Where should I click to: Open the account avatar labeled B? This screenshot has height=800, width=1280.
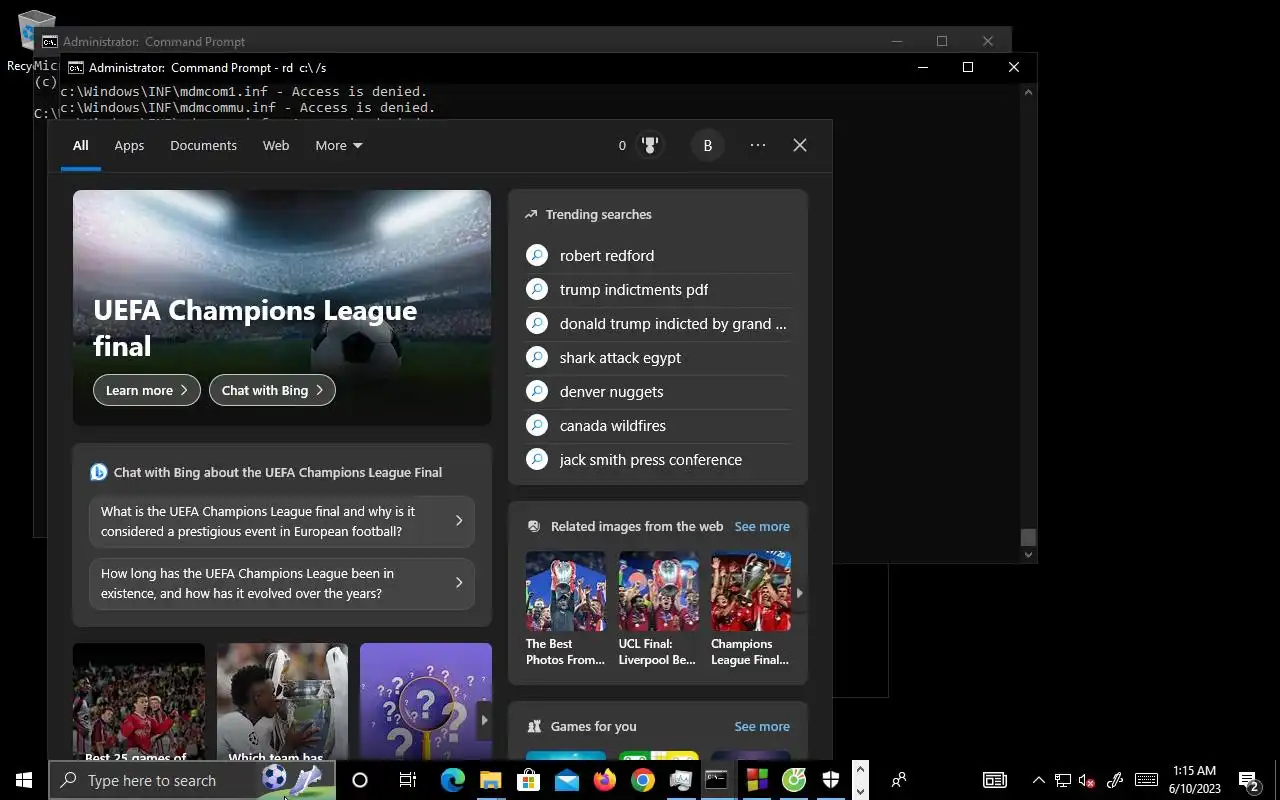coord(707,145)
